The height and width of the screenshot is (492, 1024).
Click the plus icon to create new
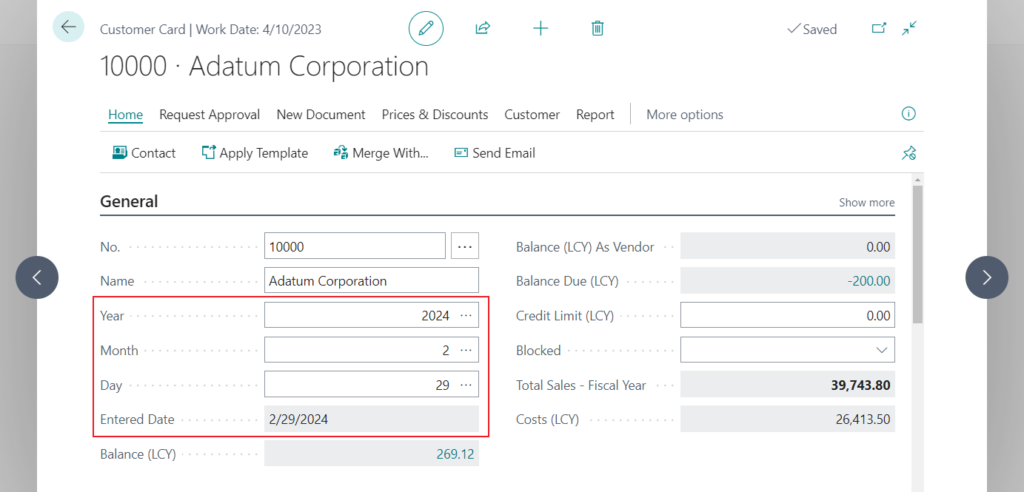(540, 28)
